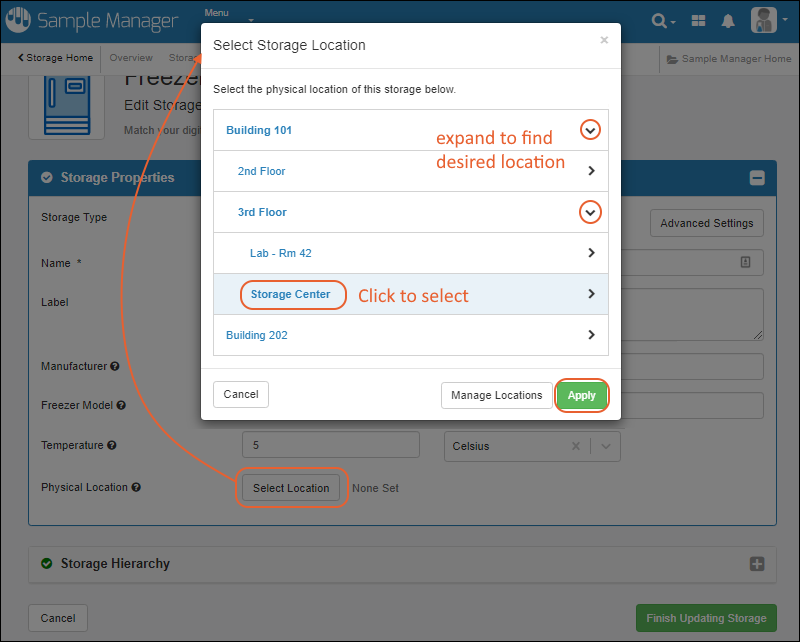This screenshot has width=800, height=642.
Task: Select Storage Center location row
Action: tap(291, 294)
